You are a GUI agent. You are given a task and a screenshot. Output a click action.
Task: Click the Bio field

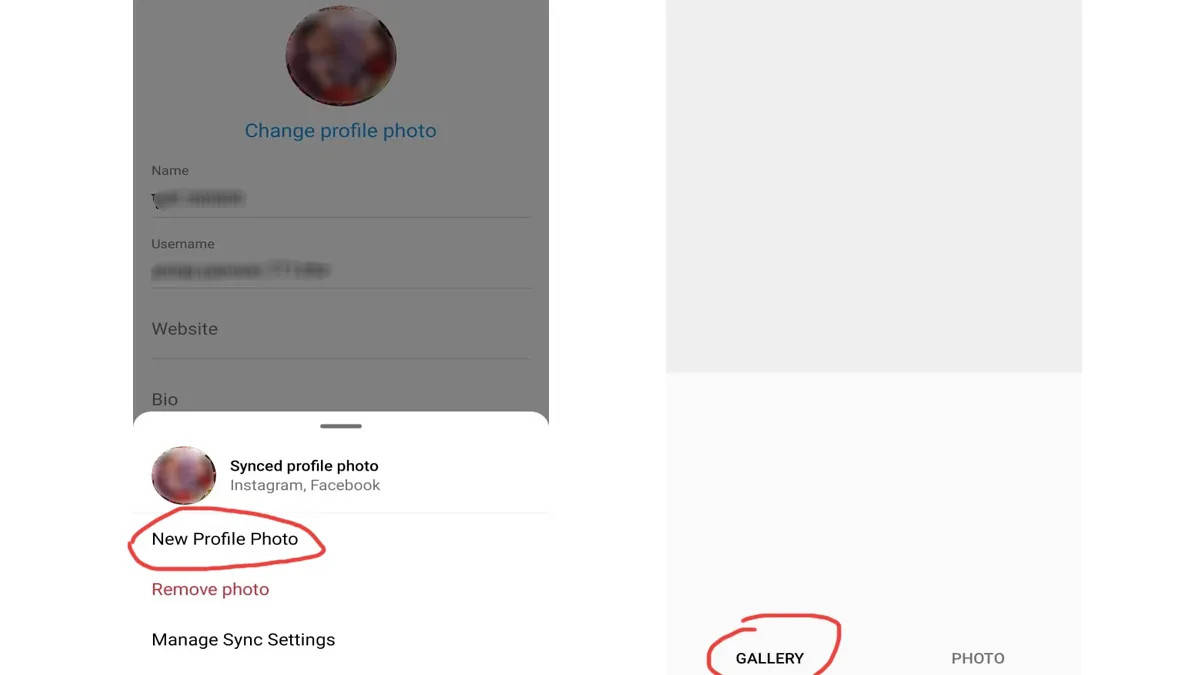pos(341,398)
